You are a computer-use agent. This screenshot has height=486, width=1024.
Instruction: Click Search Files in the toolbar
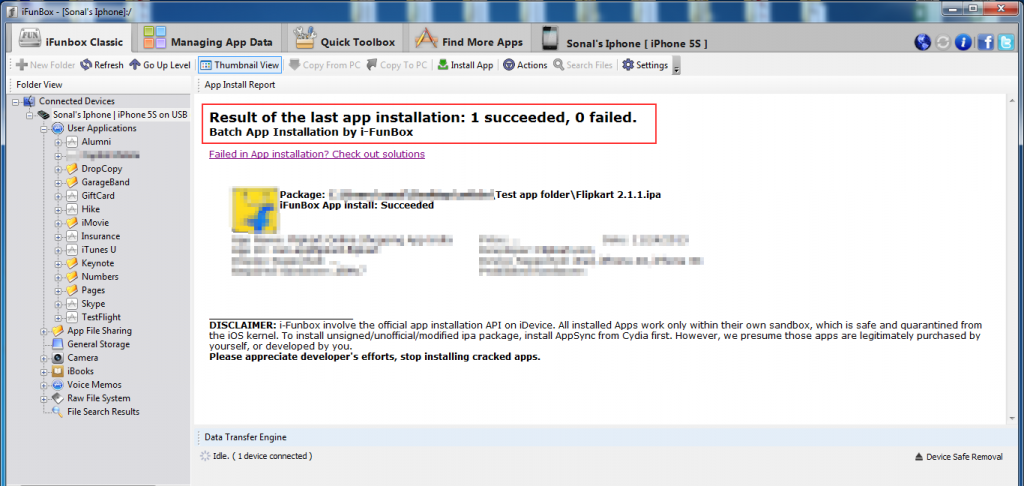click(583, 65)
